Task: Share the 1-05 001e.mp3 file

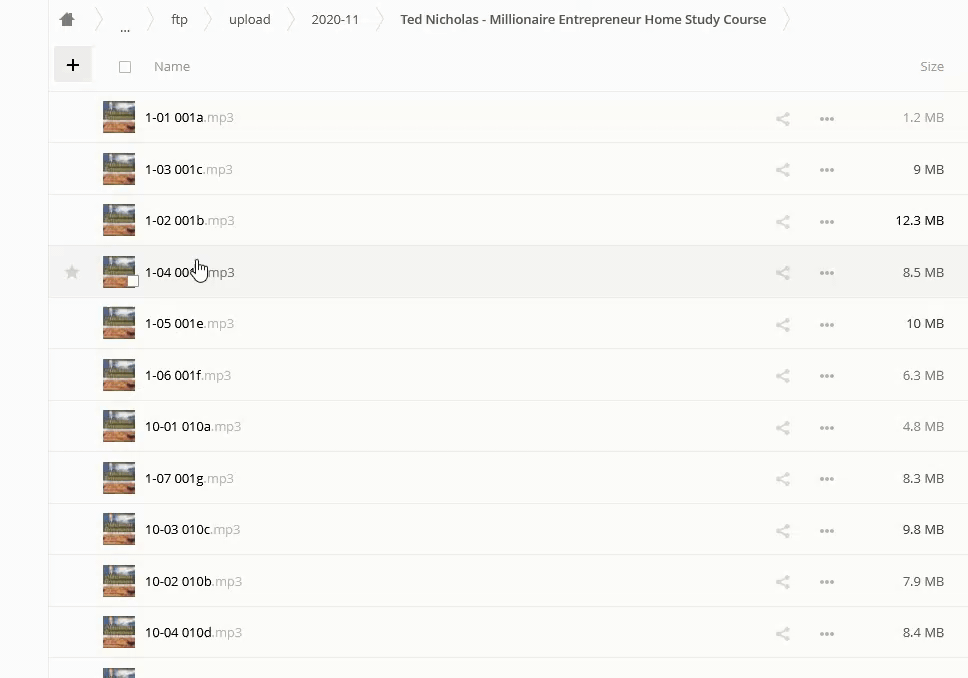Action: [783, 324]
